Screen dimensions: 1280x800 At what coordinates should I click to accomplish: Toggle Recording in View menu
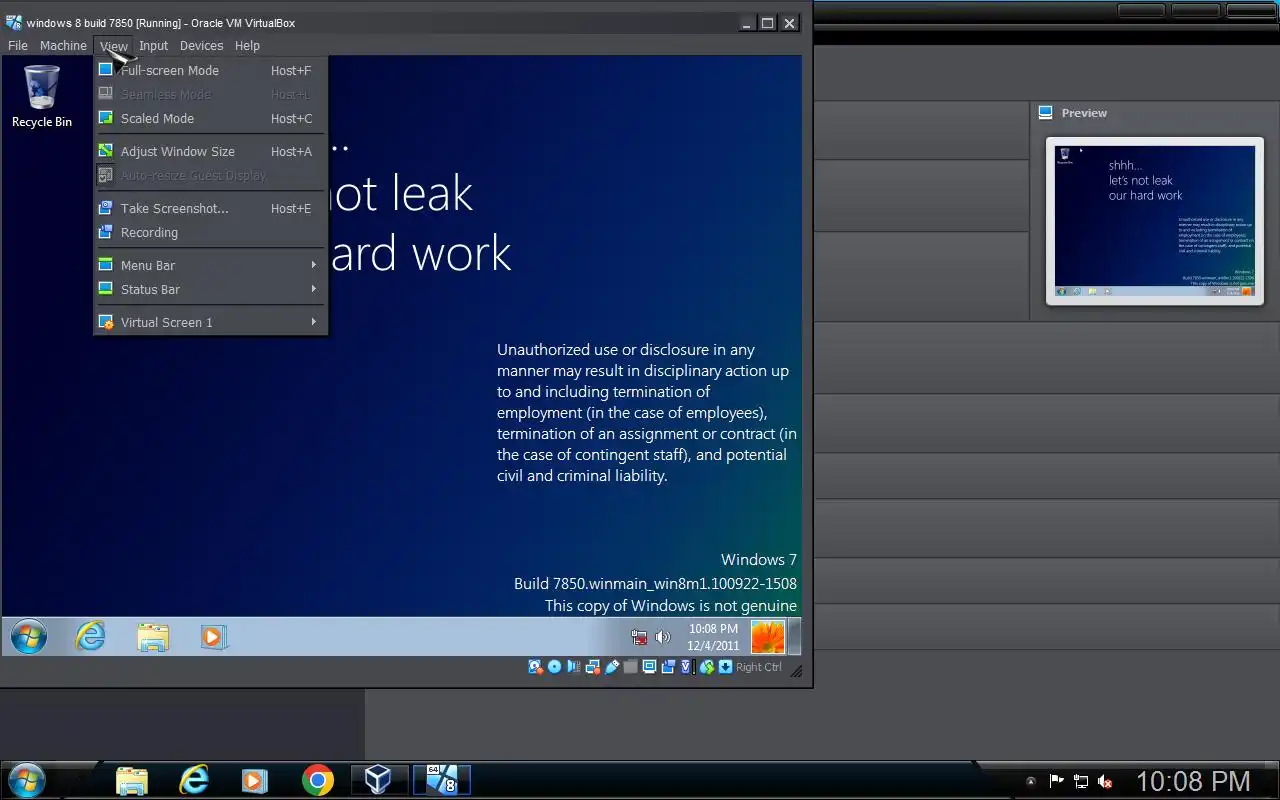[x=210, y=232]
